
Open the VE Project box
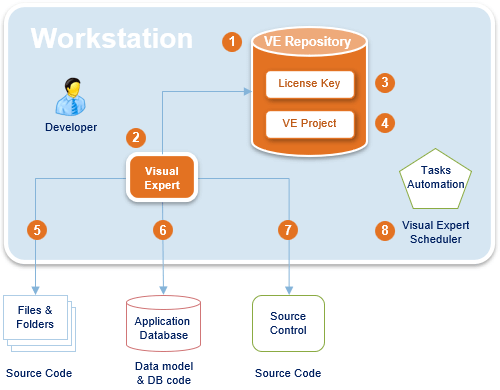point(310,124)
